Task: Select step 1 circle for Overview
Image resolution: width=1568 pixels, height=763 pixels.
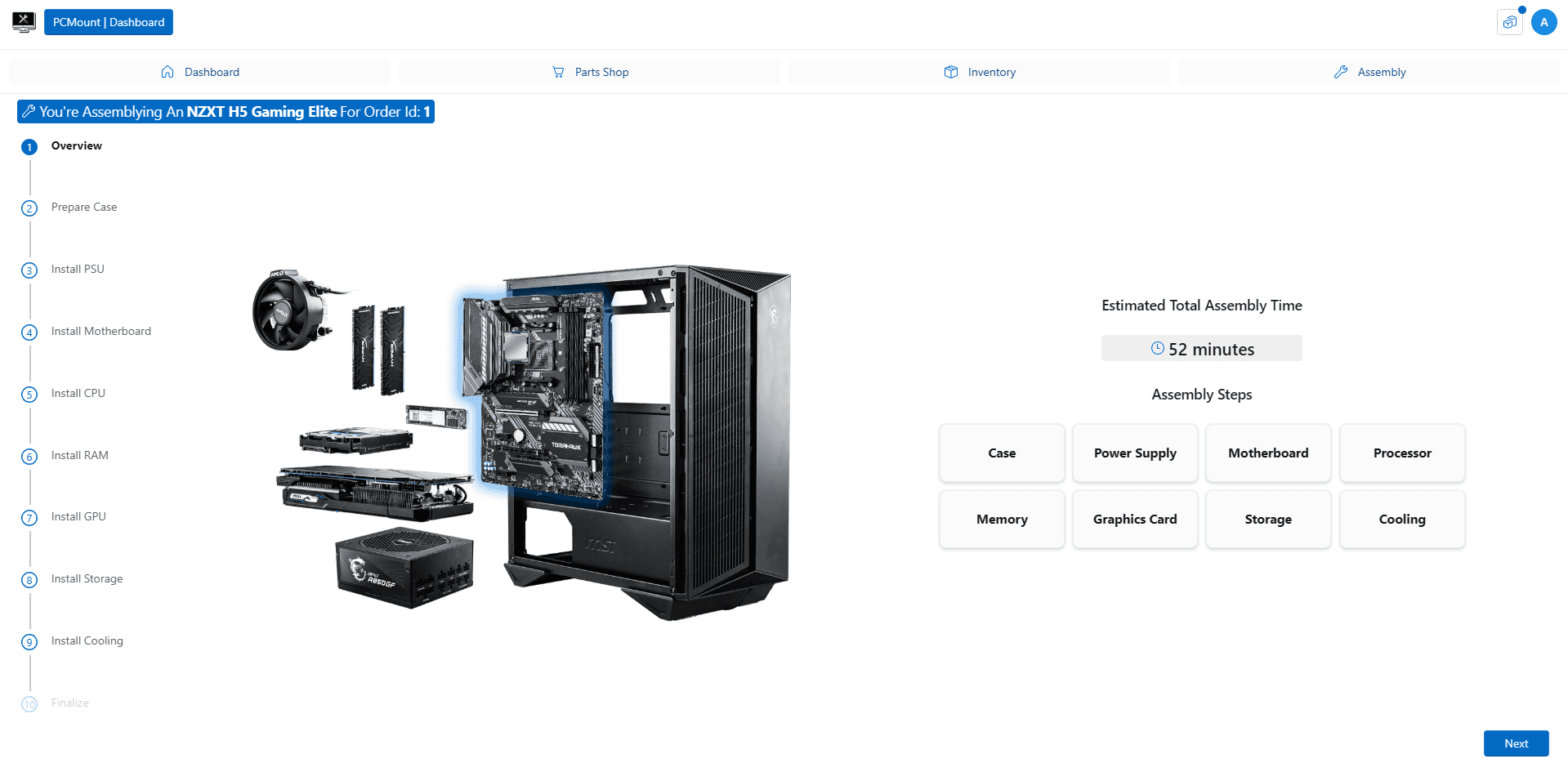Action: [x=29, y=147]
